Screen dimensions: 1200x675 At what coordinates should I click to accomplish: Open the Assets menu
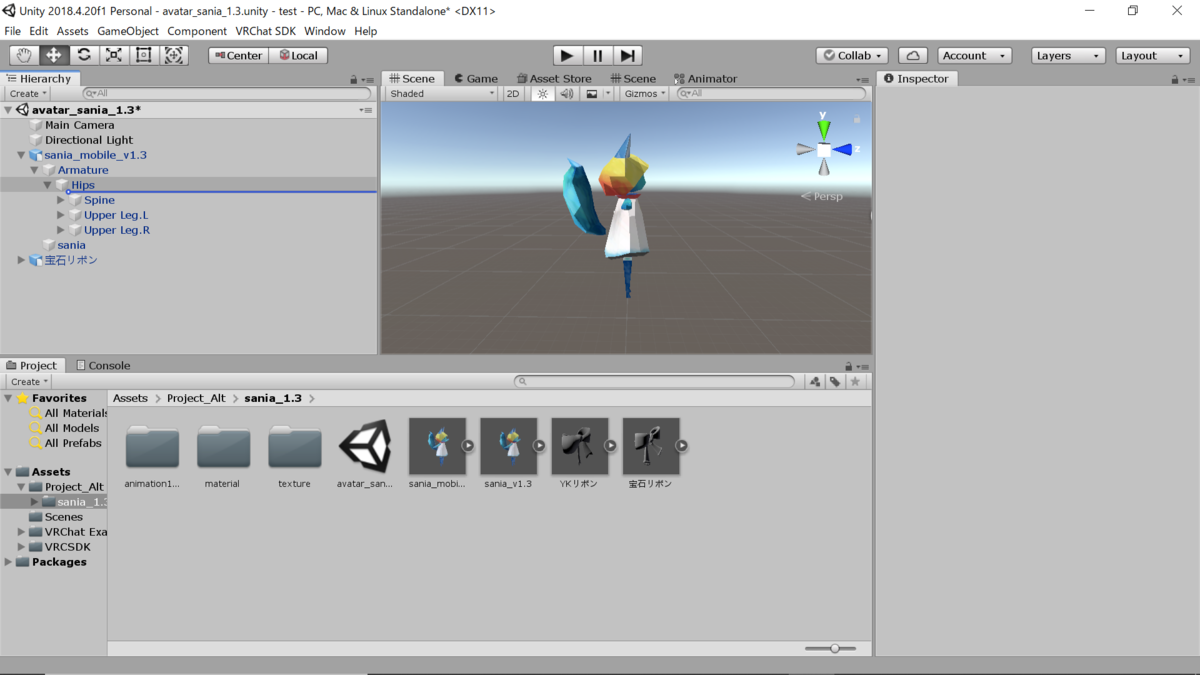(x=72, y=31)
